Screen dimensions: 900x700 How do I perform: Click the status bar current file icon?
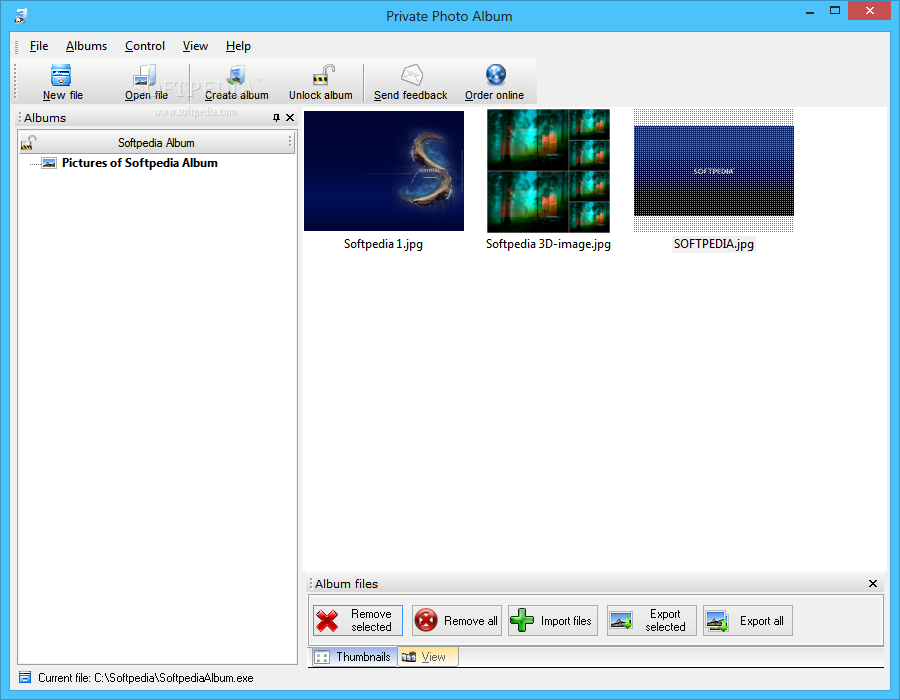click(25, 678)
